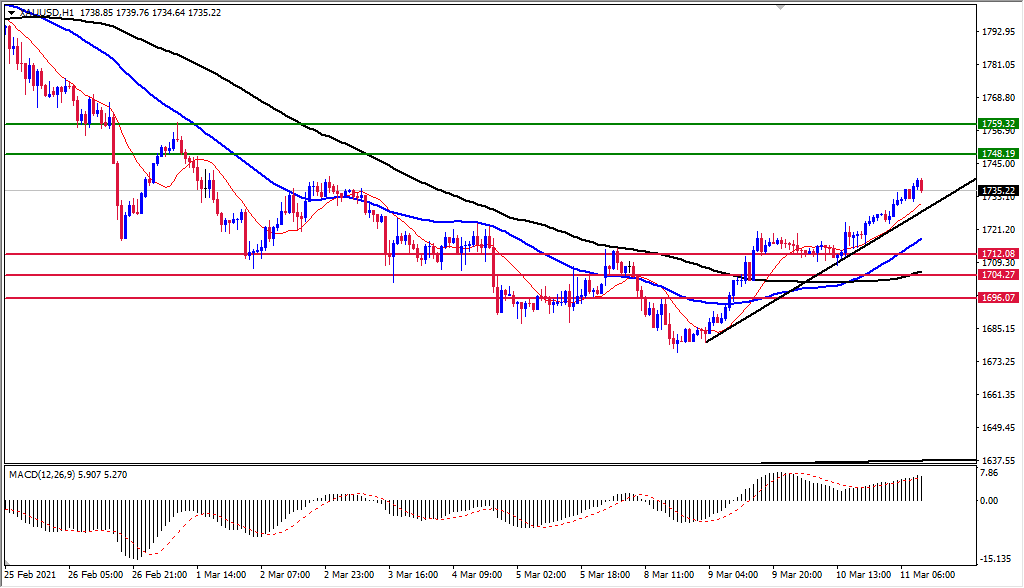This screenshot has height=588, width=1024.
Task: Select the green 1759.32 price label
Action: pyautogui.click(x=999, y=123)
